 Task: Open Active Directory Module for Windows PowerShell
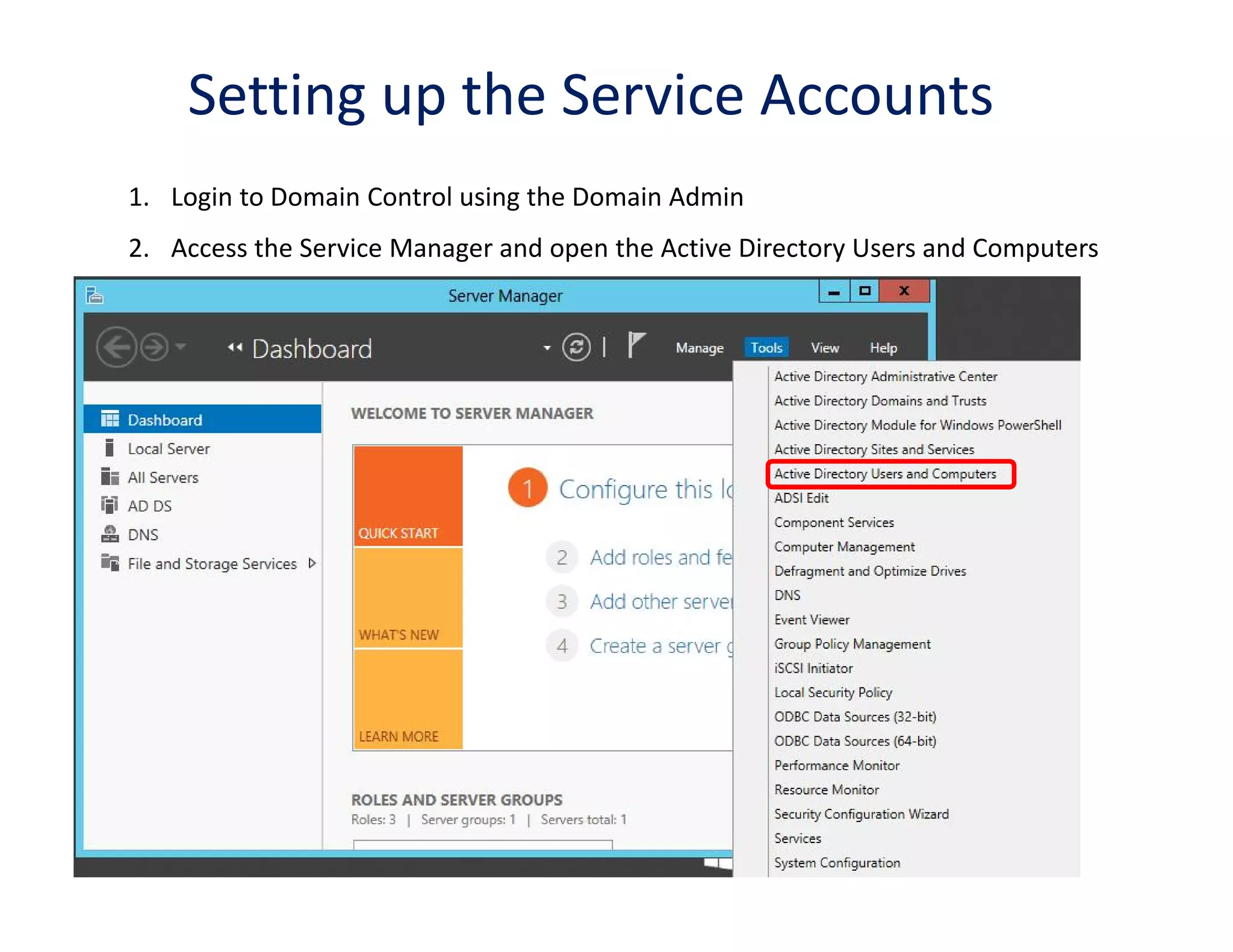click(x=918, y=425)
